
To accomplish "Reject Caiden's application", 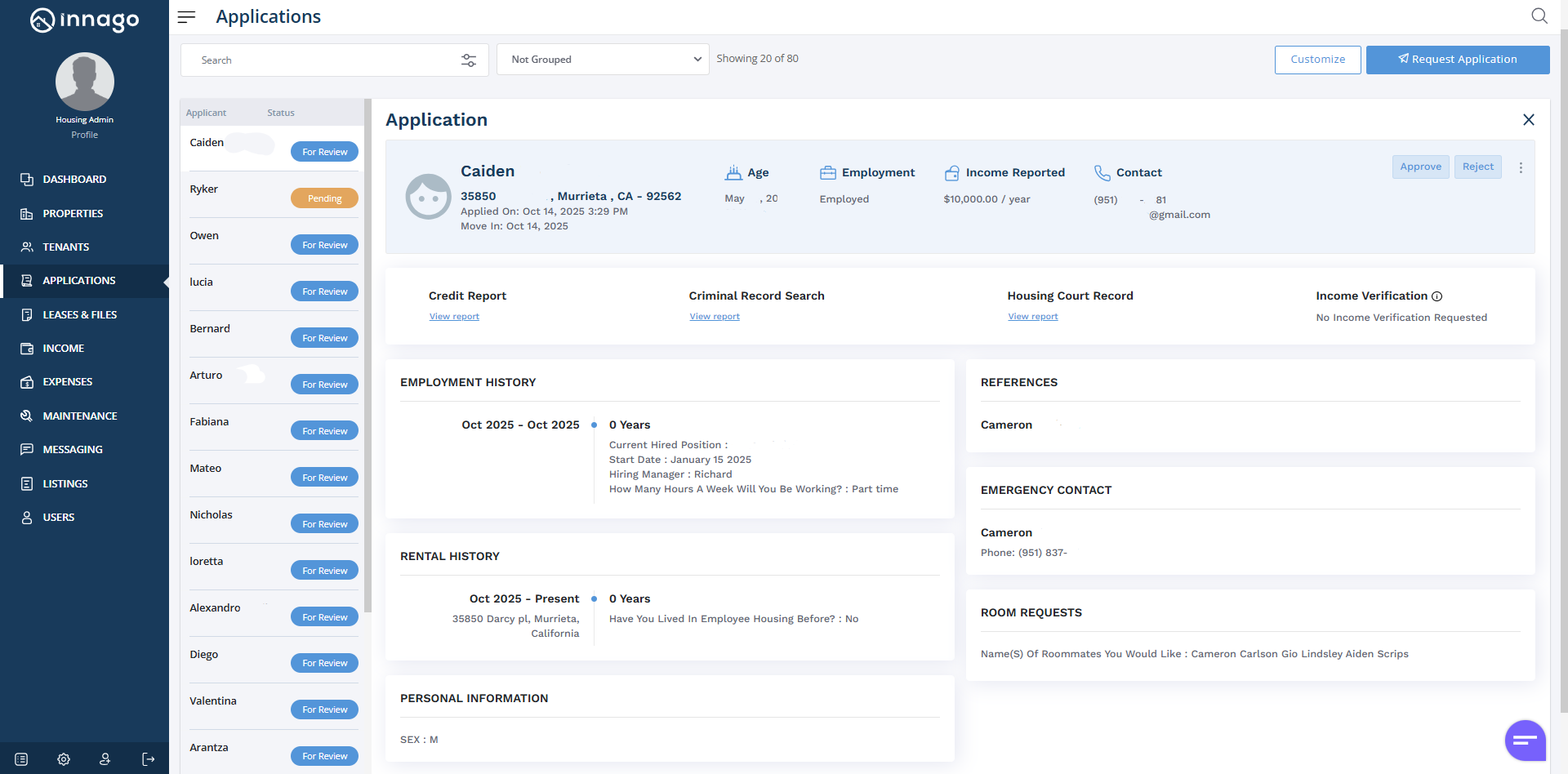I will [1477, 167].
